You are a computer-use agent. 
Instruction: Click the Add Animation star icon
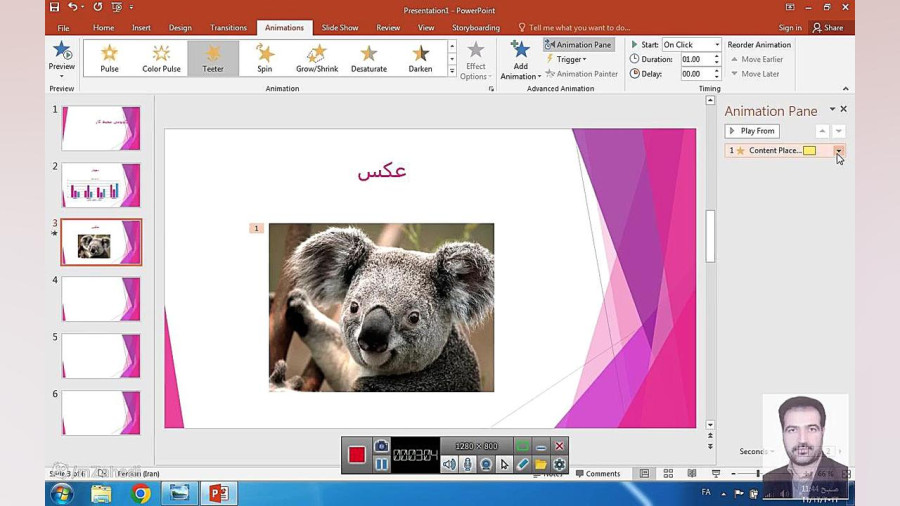pos(520,49)
